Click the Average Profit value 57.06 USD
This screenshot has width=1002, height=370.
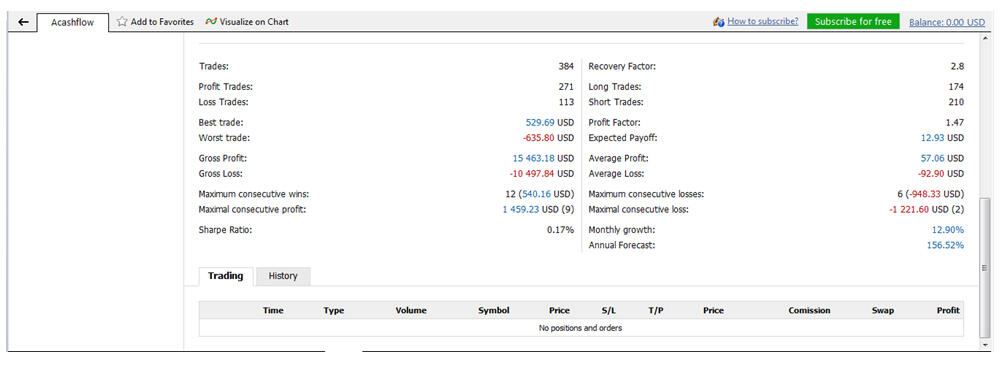coord(943,158)
